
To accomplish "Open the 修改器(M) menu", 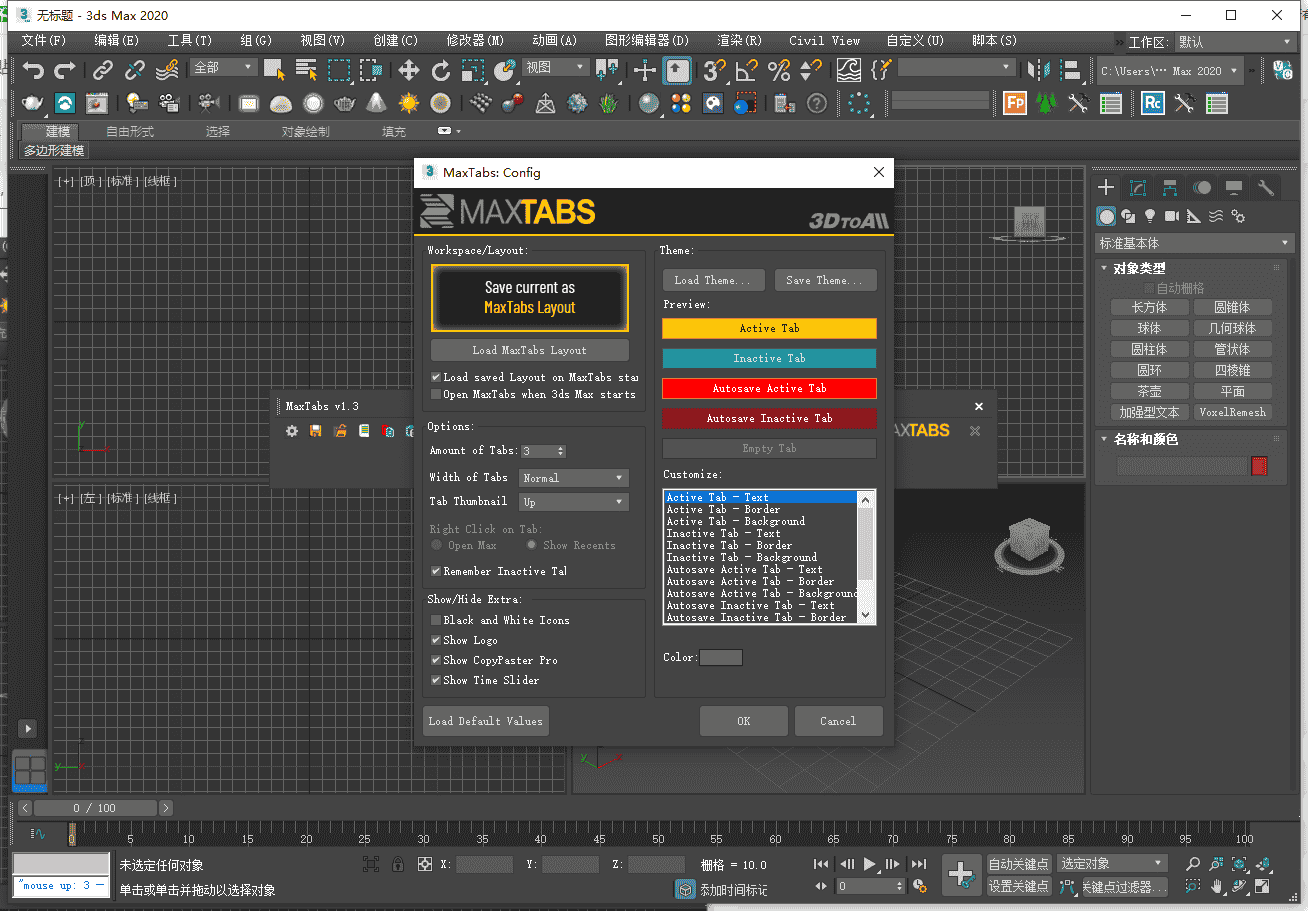I will coord(475,41).
